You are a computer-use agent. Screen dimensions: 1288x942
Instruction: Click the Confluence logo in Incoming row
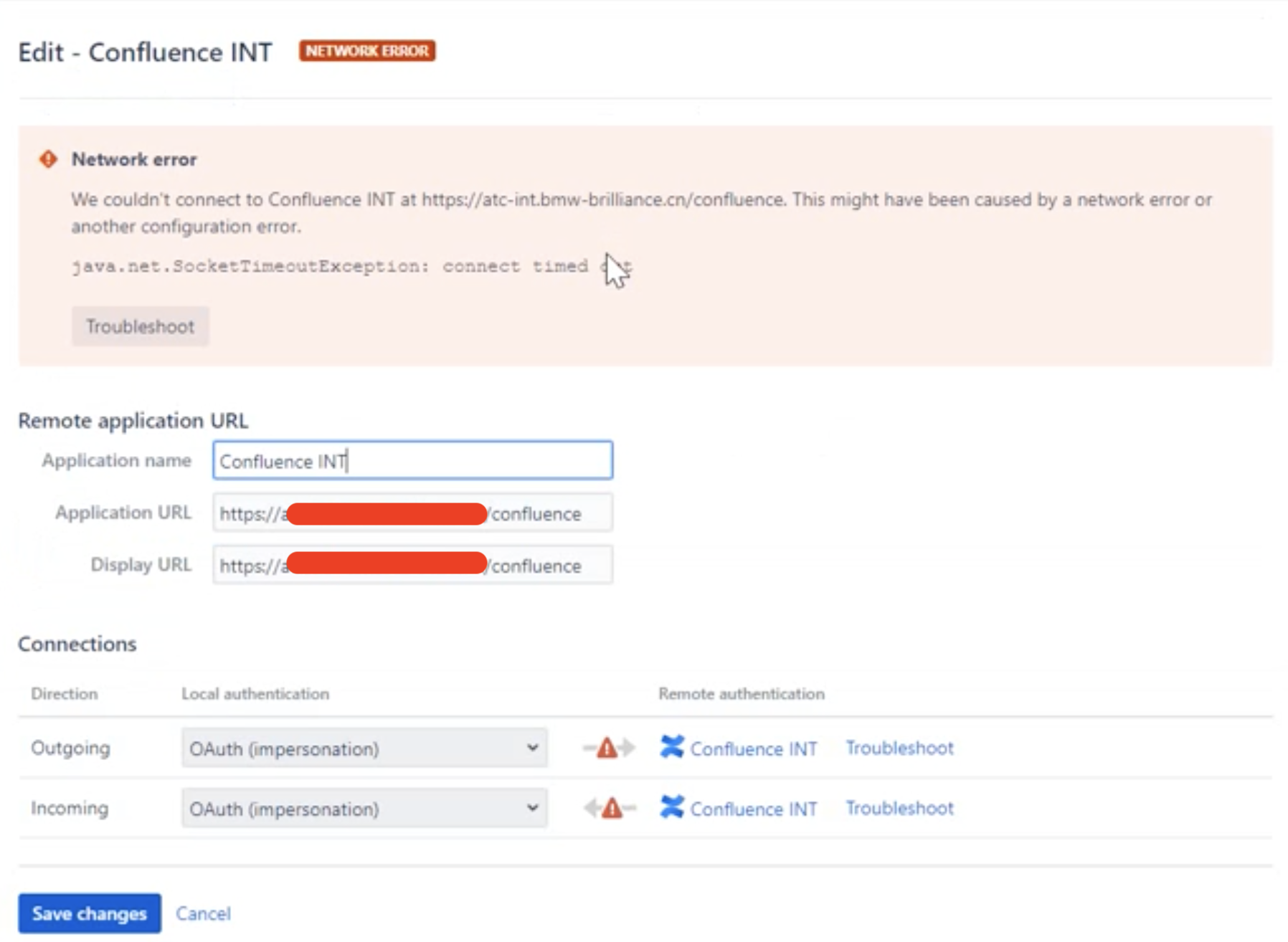[x=671, y=807]
